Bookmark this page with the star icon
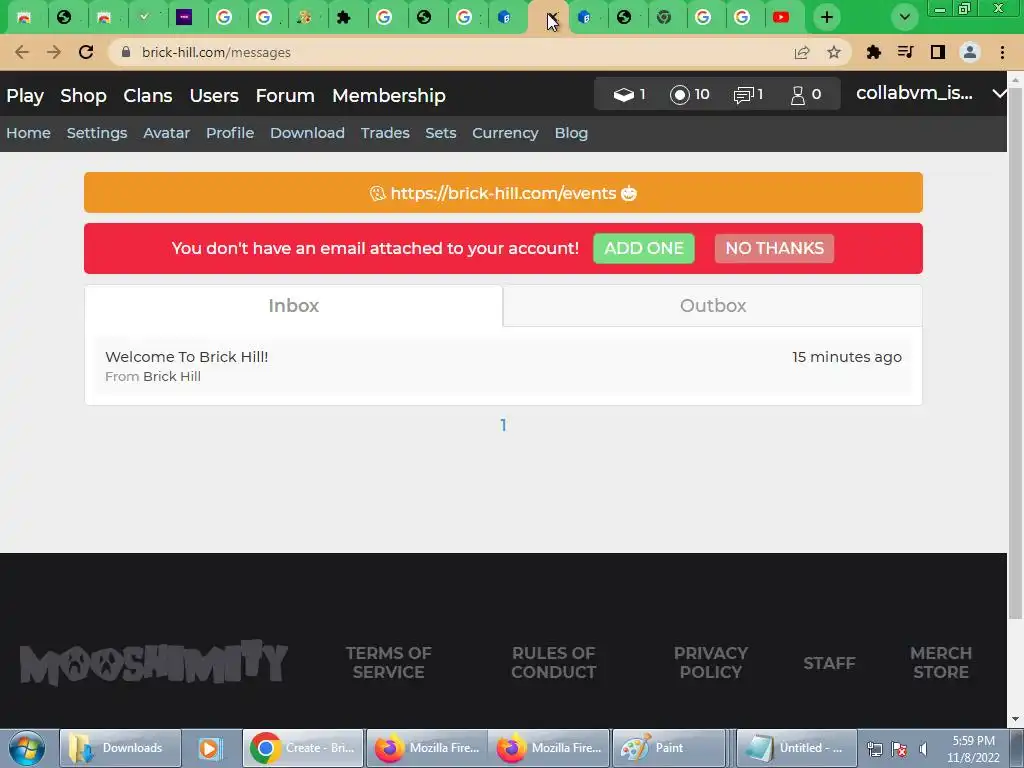 click(834, 52)
